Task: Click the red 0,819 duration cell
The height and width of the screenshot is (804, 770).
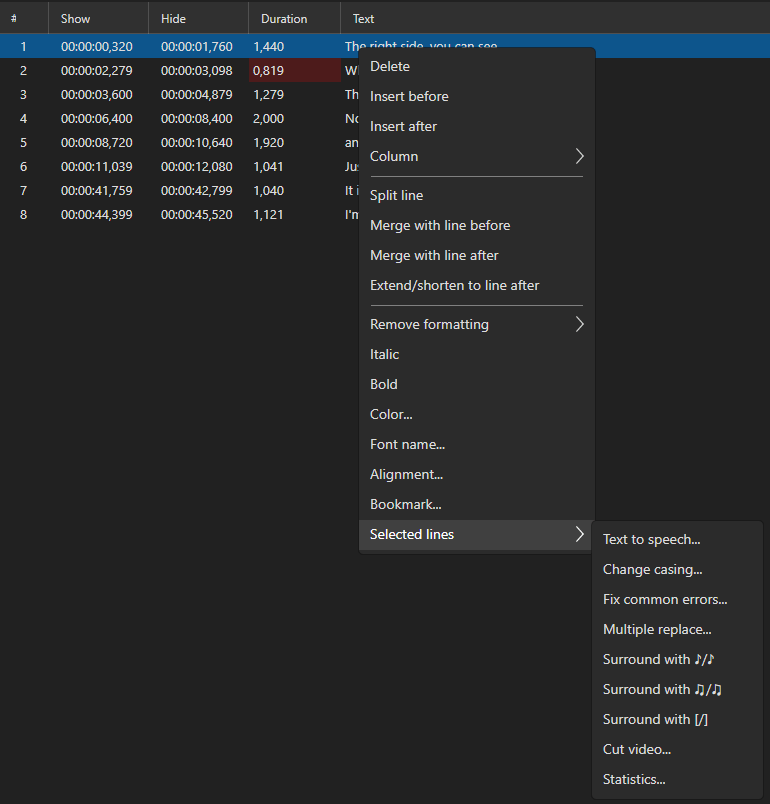Action: [x=292, y=71]
